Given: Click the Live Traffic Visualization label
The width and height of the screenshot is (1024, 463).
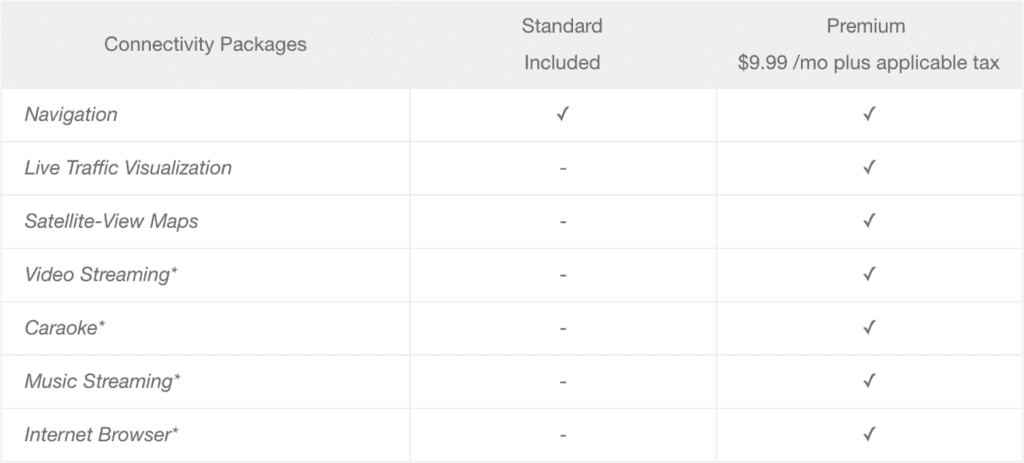Looking at the screenshot, I should tap(128, 168).
